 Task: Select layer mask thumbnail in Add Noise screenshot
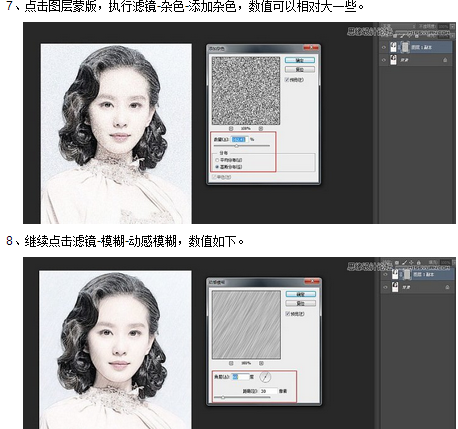(x=405, y=47)
